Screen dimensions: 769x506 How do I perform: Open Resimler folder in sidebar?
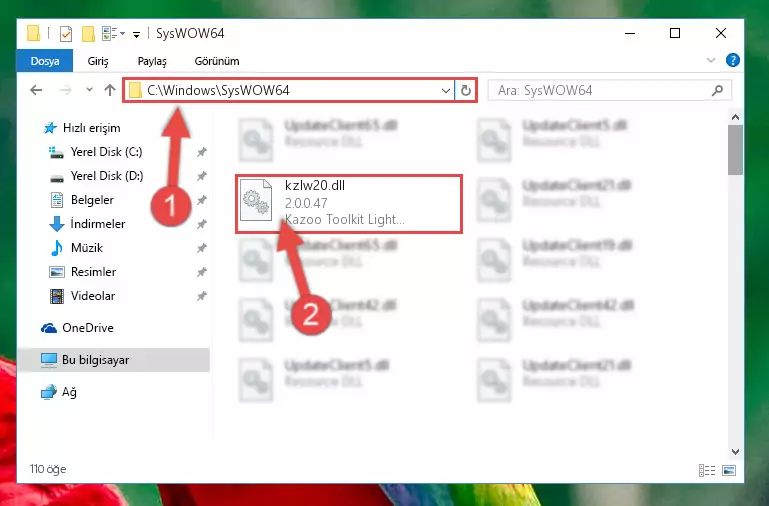pos(93,272)
